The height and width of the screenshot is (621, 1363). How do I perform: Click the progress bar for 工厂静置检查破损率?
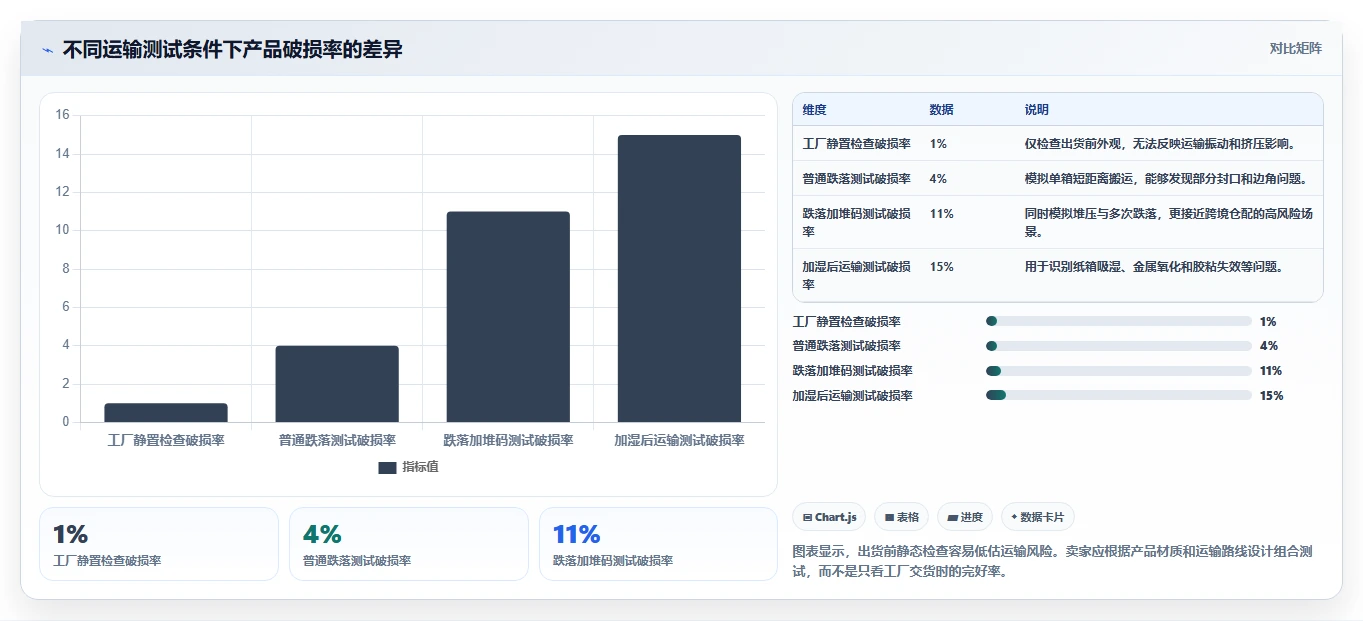[1118, 321]
